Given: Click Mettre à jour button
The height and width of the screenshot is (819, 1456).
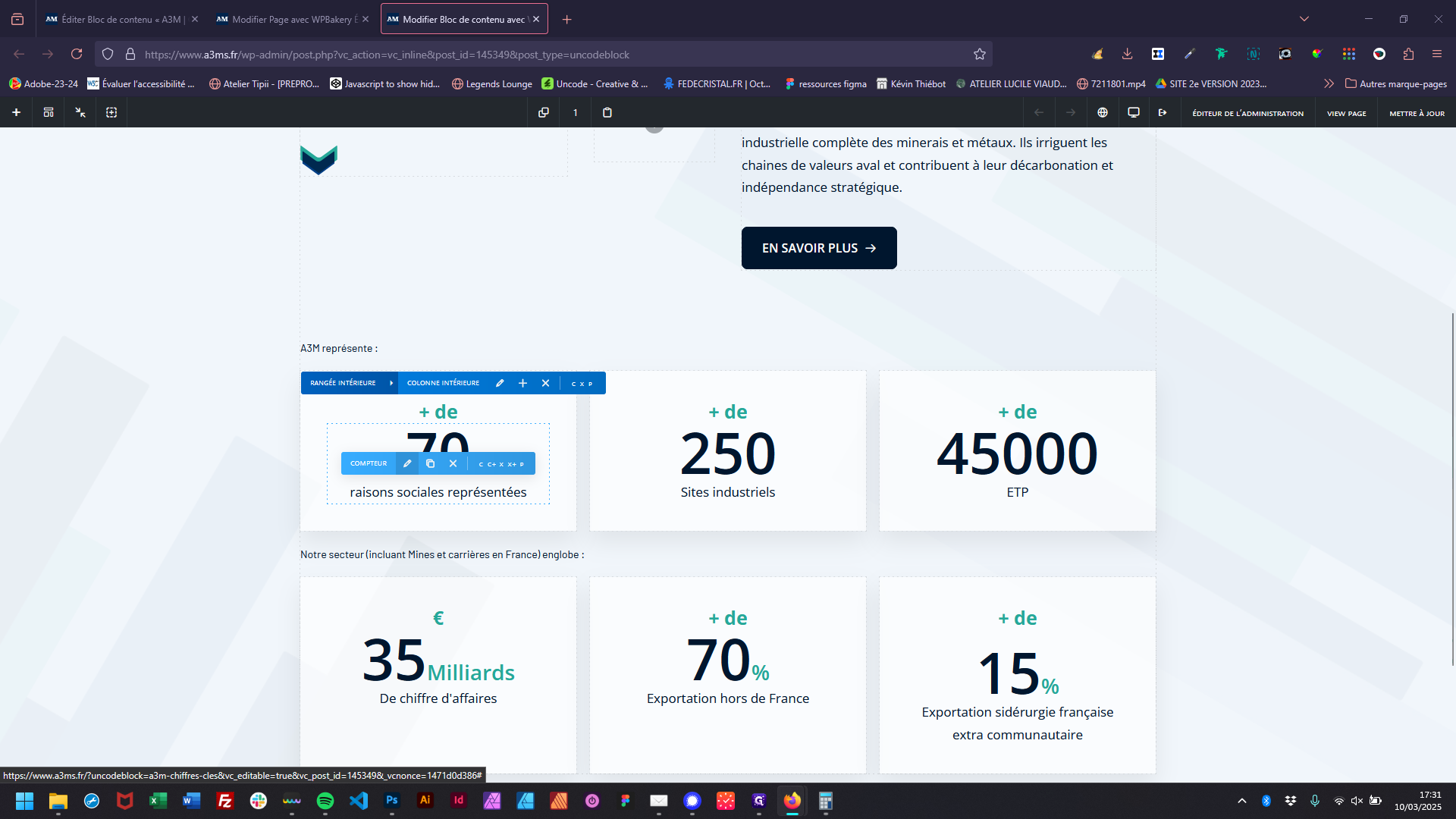Looking at the screenshot, I should coord(1417,113).
